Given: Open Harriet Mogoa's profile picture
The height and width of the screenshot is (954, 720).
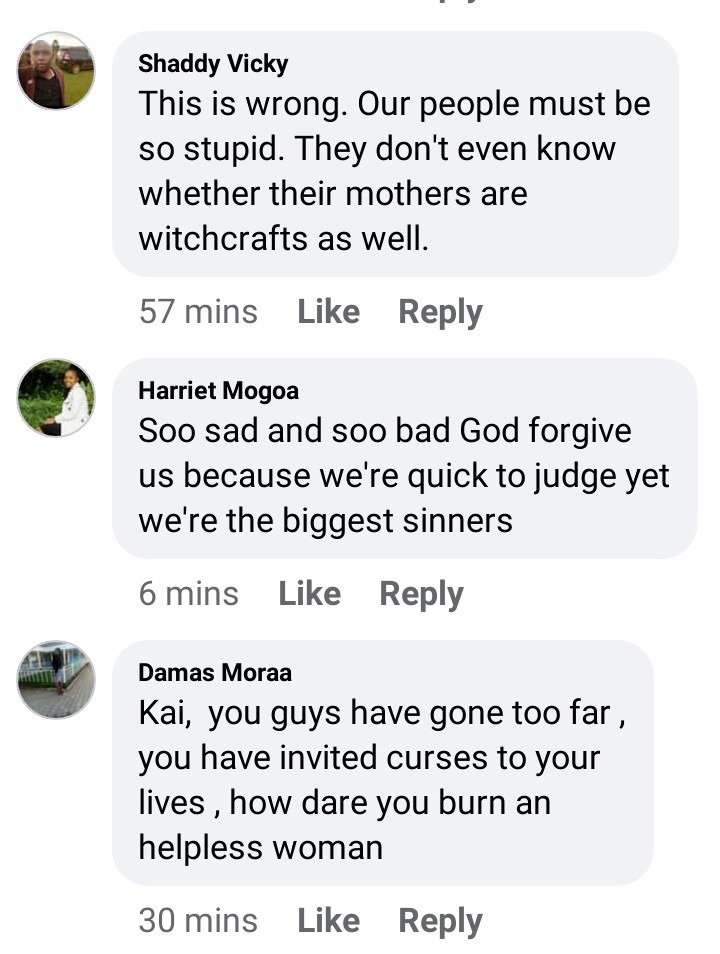Looking at the screenshot, I should click(56, 398).
